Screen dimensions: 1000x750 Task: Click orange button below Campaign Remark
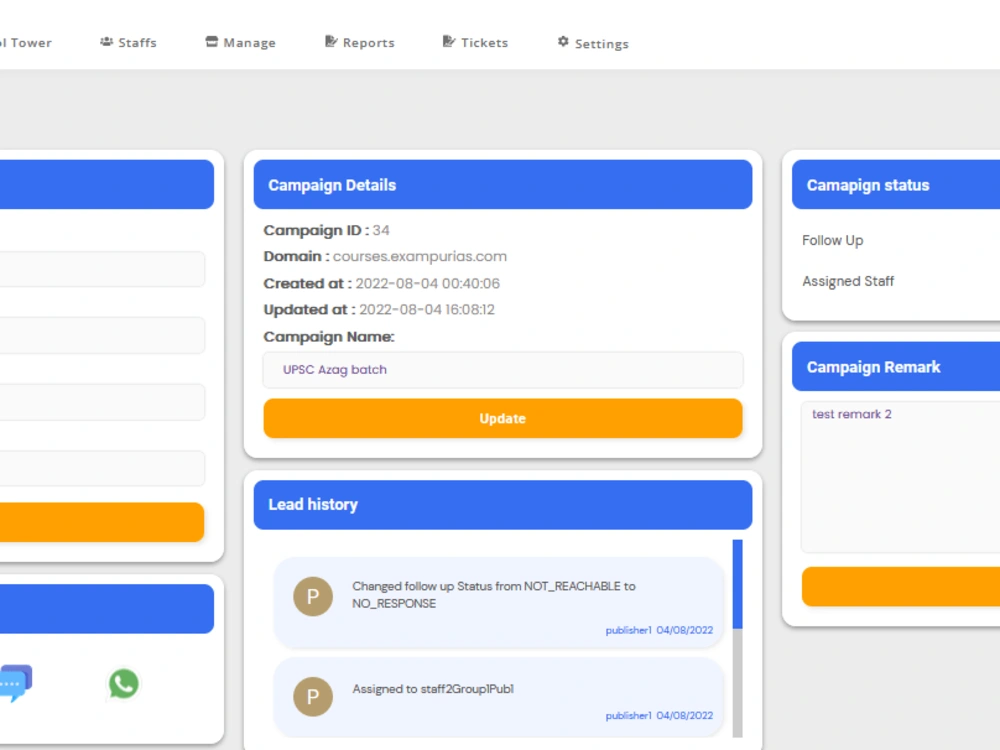(x=901, y=586)
